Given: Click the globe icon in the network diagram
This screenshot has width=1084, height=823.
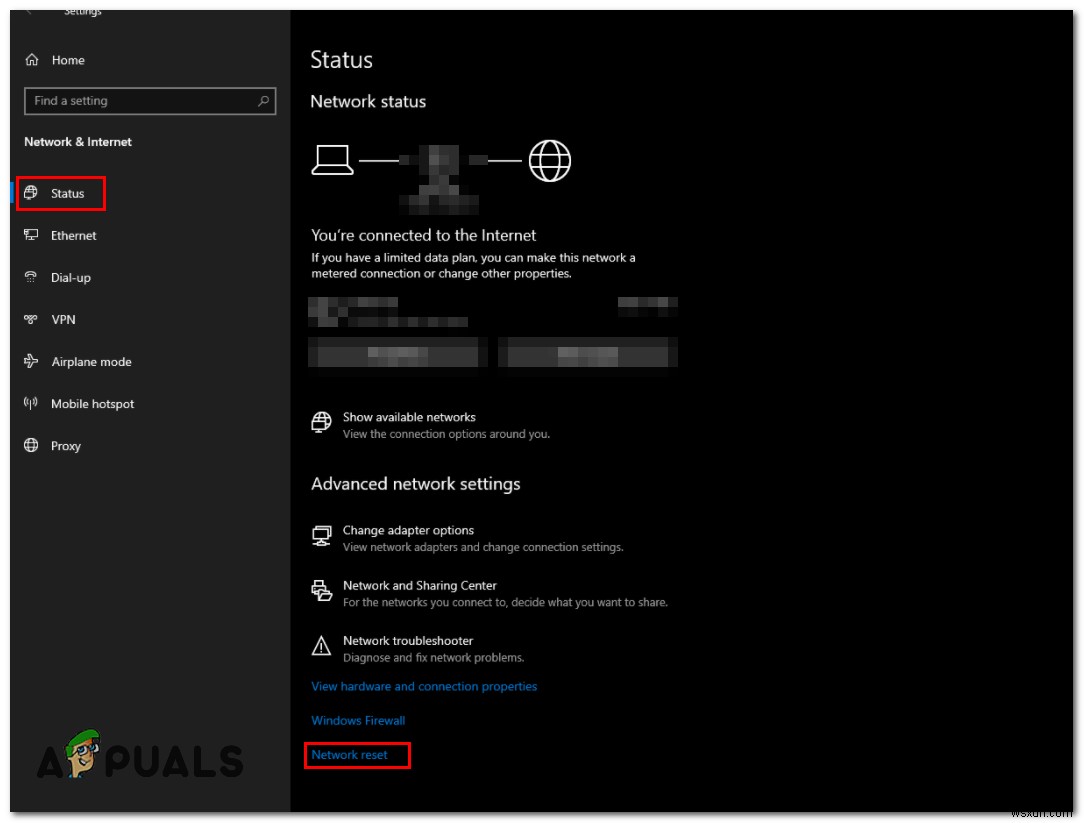Looking at the screenshot, I should pos(550,160).
